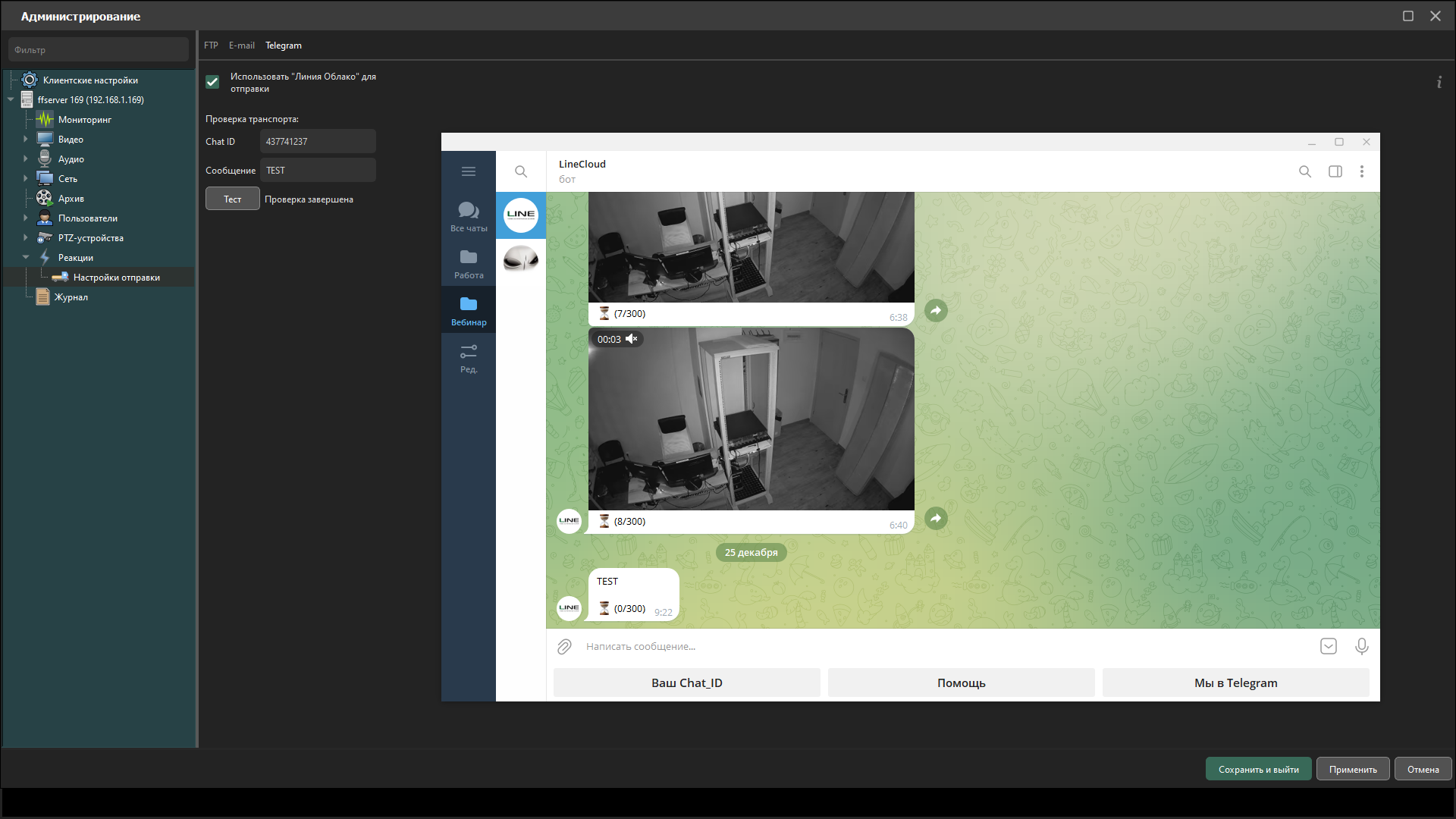Viewport: 1456px width, 819px height.
Task: Click the paperclip attach file icon
Action: pyautogui.click(x=564, y=646)
